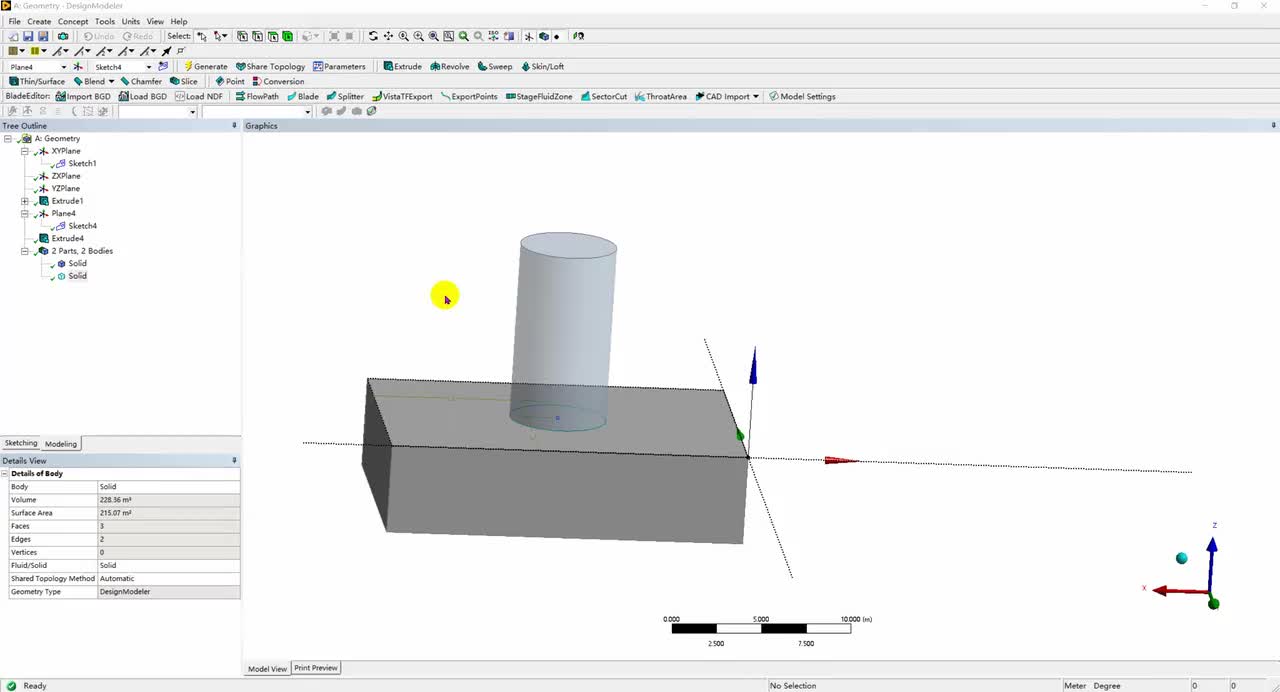The height and width of the screenshot is (692, 1280).
Task: Collapse the Details of Body section
Action: pos(5,474)
